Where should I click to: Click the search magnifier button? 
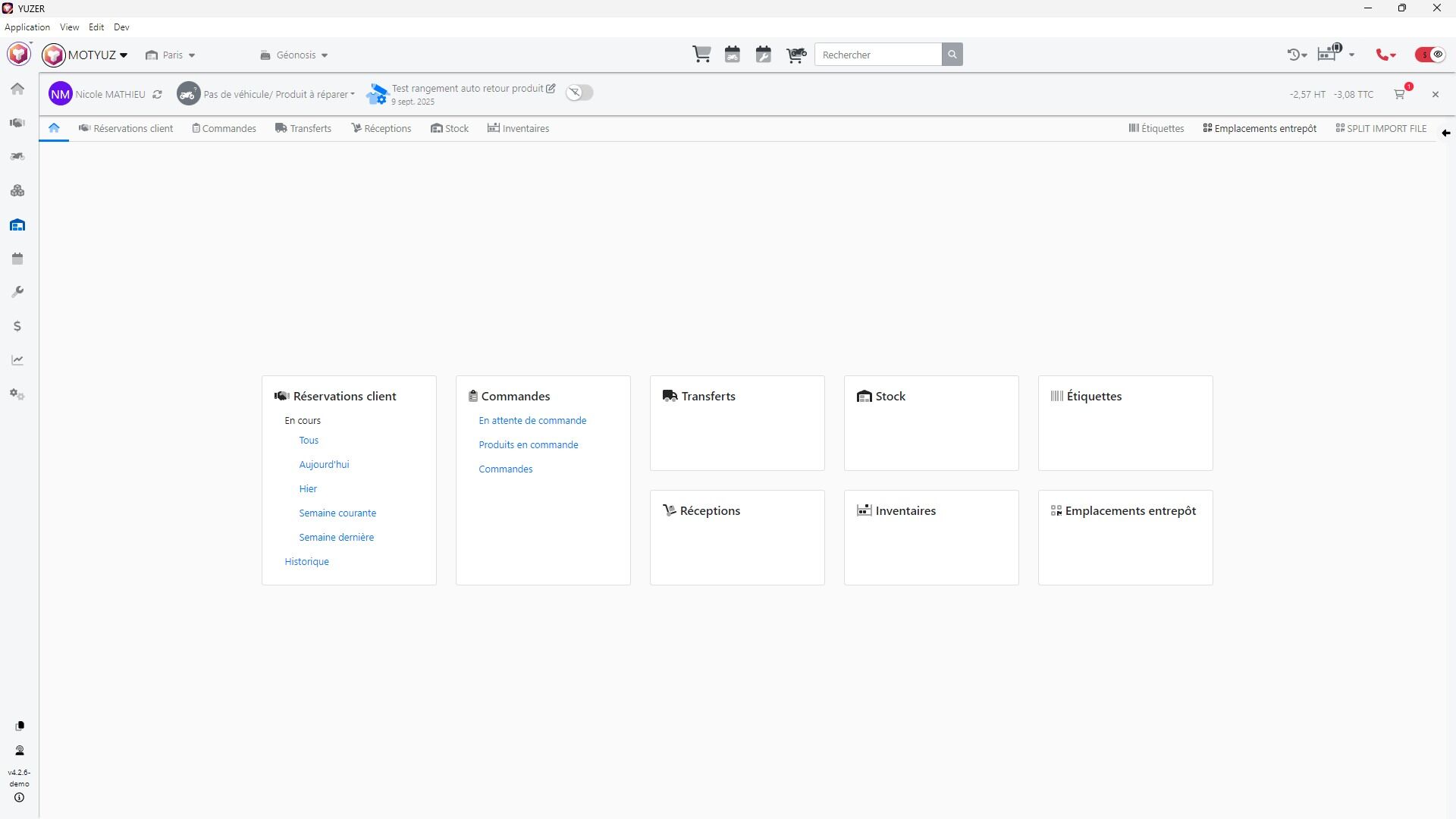952,55
